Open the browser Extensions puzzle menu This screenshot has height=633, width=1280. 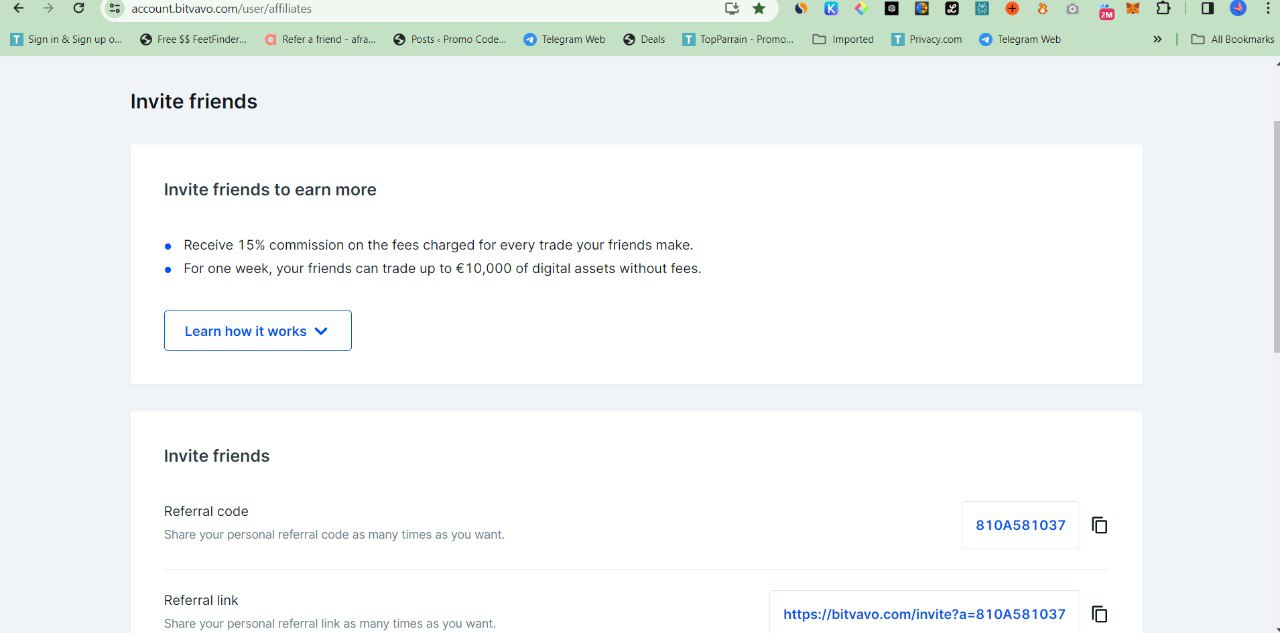click(1163, 8)
